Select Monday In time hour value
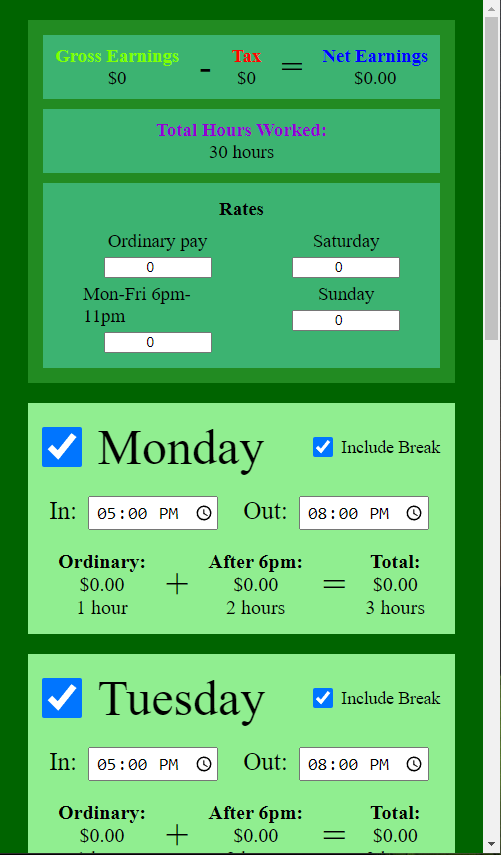Image resolution: width=501 pixels, height=855 pixels. pyautogui.click(x=106, y=514)
